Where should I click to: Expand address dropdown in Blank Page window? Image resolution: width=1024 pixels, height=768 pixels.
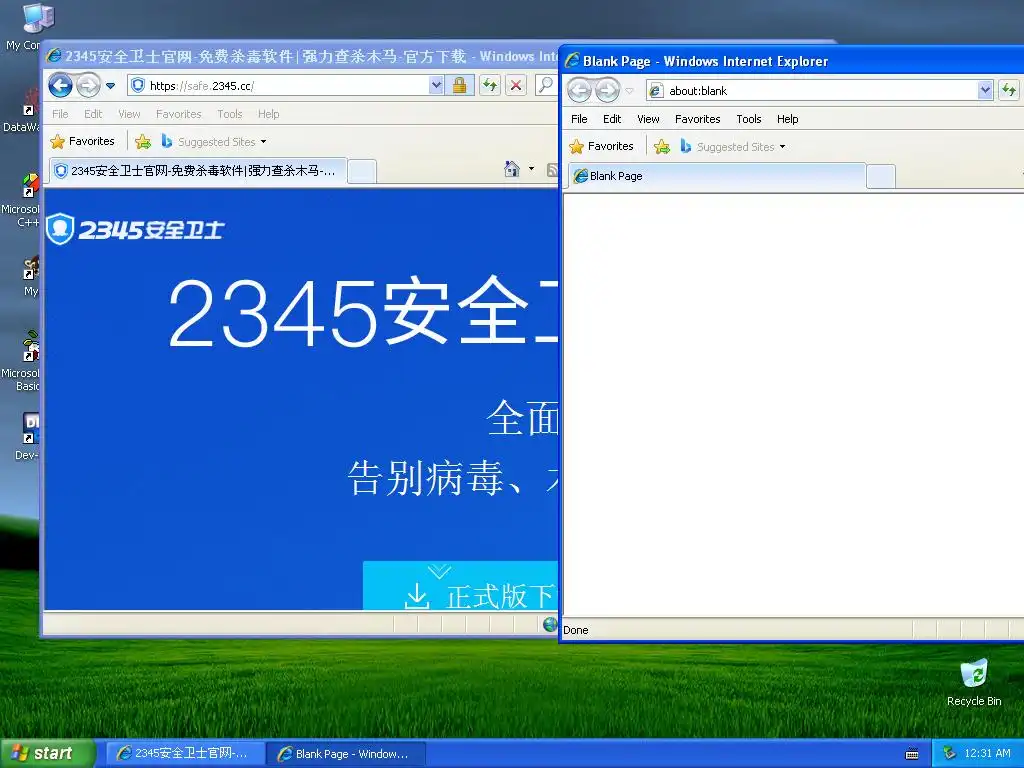click(x=985, y=91)
